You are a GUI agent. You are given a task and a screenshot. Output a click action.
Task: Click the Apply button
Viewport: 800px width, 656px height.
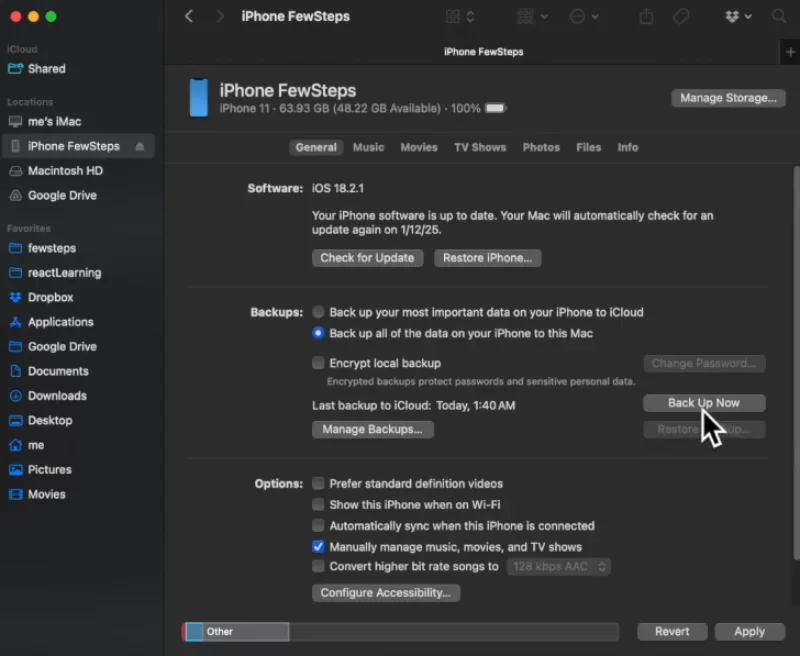(x=749, y=632)
